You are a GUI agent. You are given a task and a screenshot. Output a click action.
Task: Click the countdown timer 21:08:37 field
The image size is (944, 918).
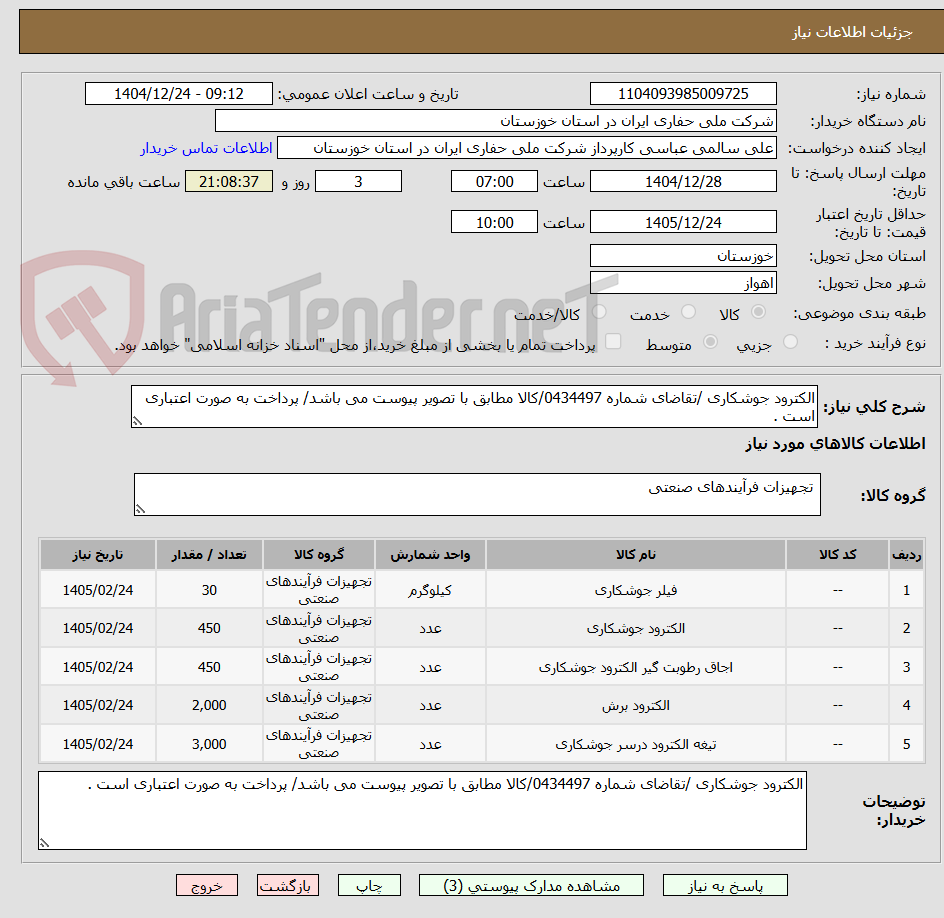point(229,181)
